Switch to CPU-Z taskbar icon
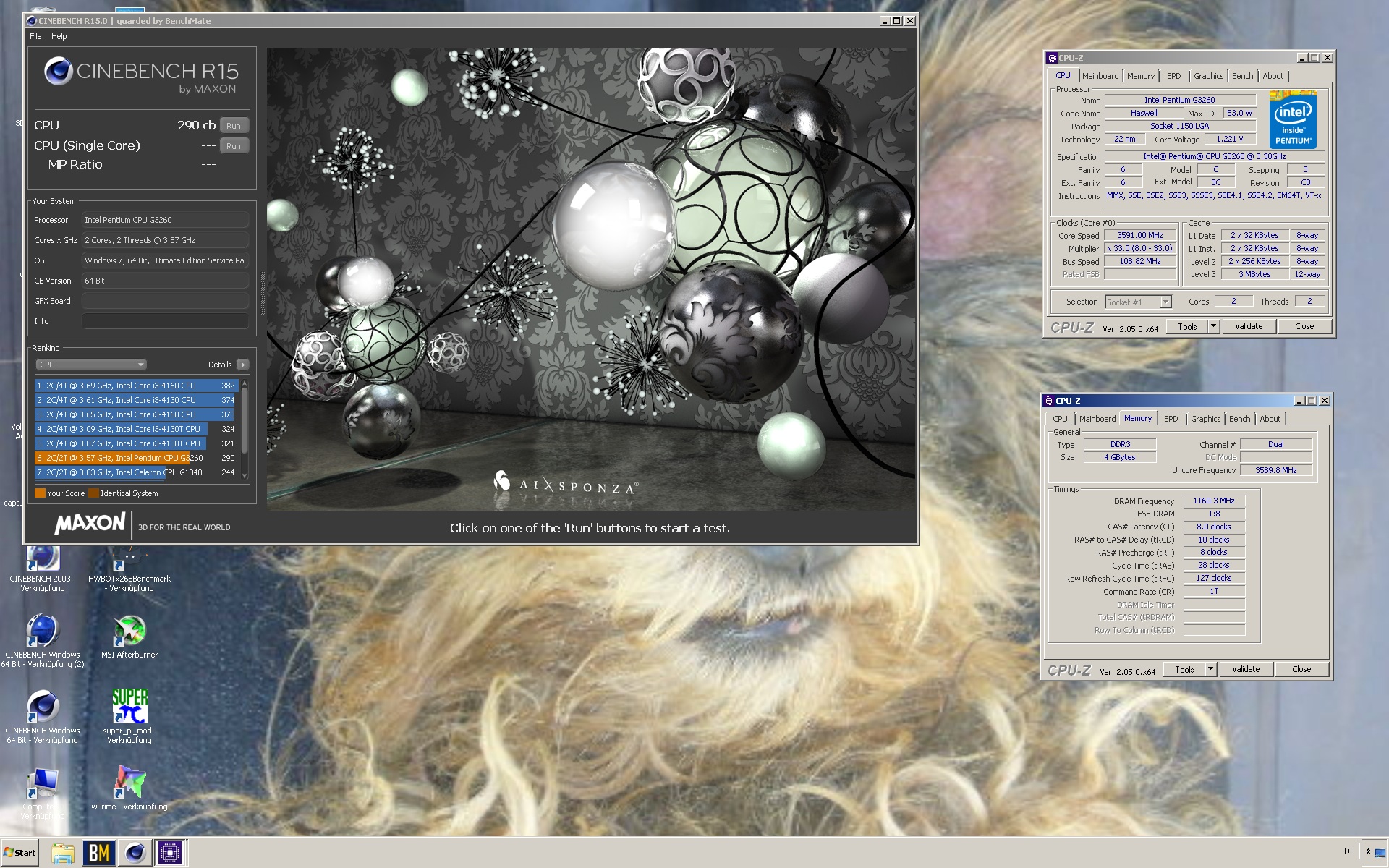 pyautogui.click(x=170, y=853)
